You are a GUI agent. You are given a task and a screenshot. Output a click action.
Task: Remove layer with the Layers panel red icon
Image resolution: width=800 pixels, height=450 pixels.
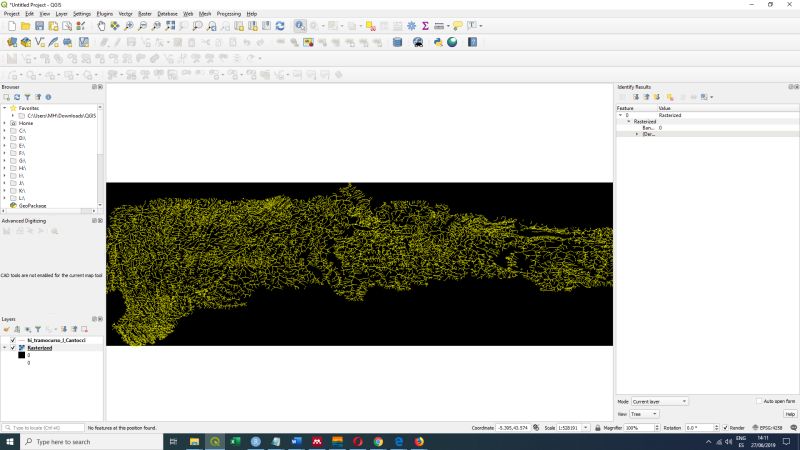(x=84, y=330)
